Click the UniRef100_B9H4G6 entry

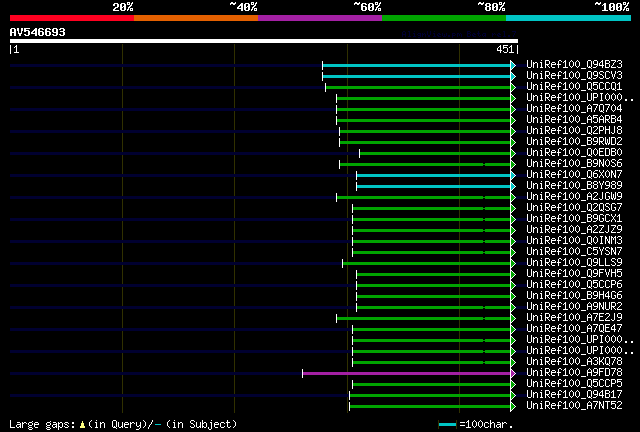point(574,296)
